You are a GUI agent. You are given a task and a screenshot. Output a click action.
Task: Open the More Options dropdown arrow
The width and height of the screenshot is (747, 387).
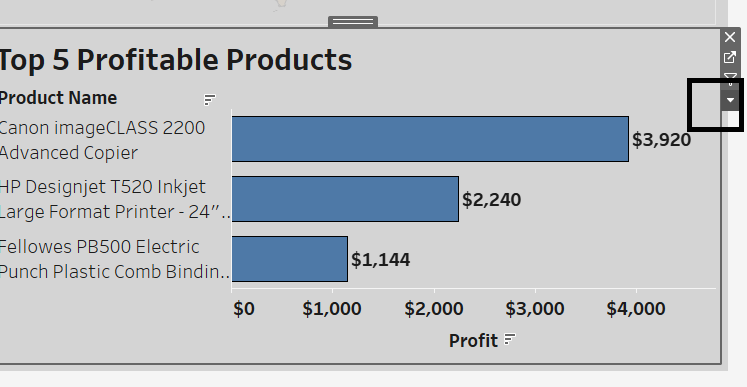(x=730, y=100)
